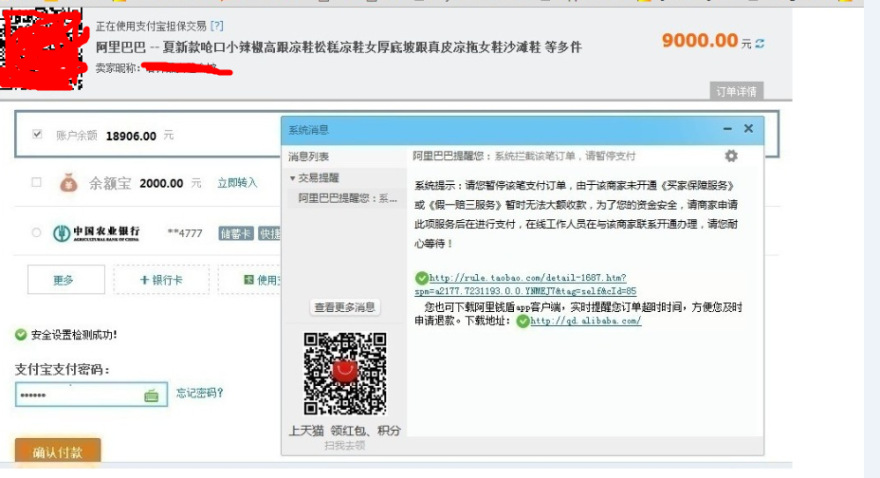This screenshot has width=880, height=478.
Task: Open the 订单详情 order details tab
Action: tap(737, 91)
